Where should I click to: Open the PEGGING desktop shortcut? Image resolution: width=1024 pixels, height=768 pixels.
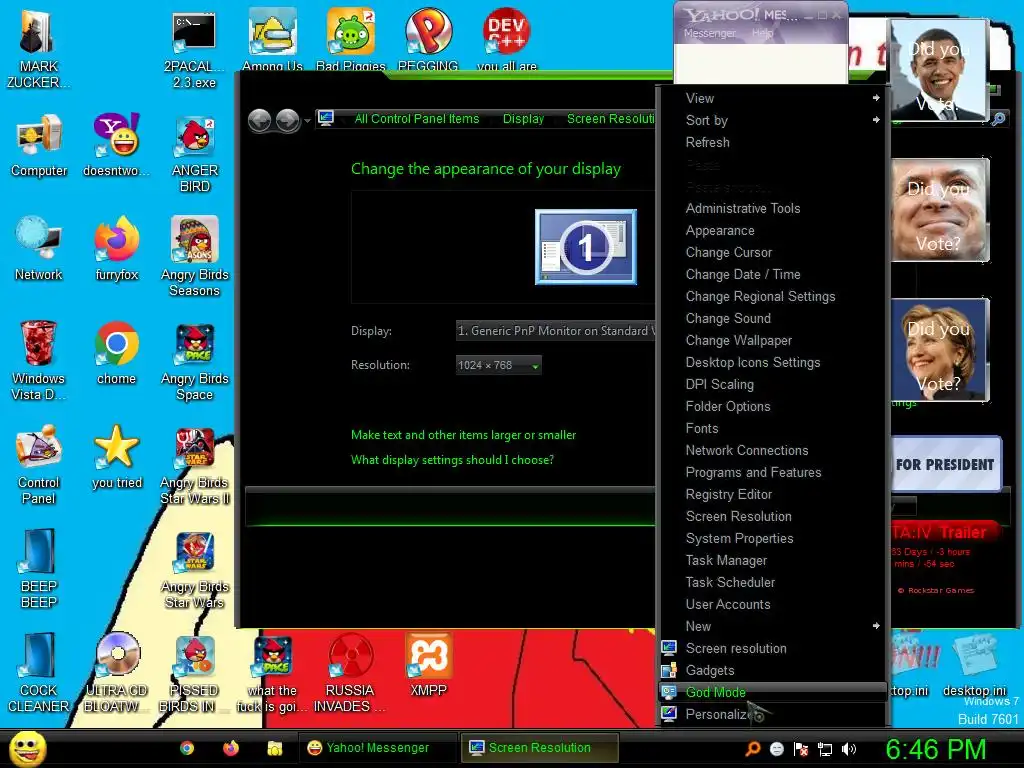[428, 39]
